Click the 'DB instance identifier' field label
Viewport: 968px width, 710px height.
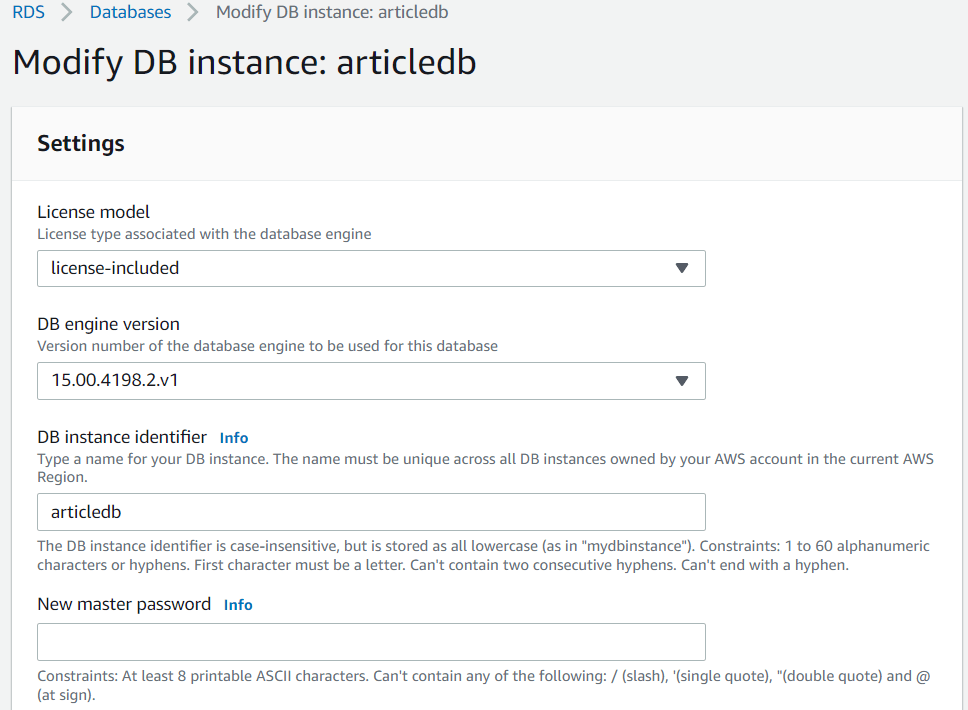[122, 437]
